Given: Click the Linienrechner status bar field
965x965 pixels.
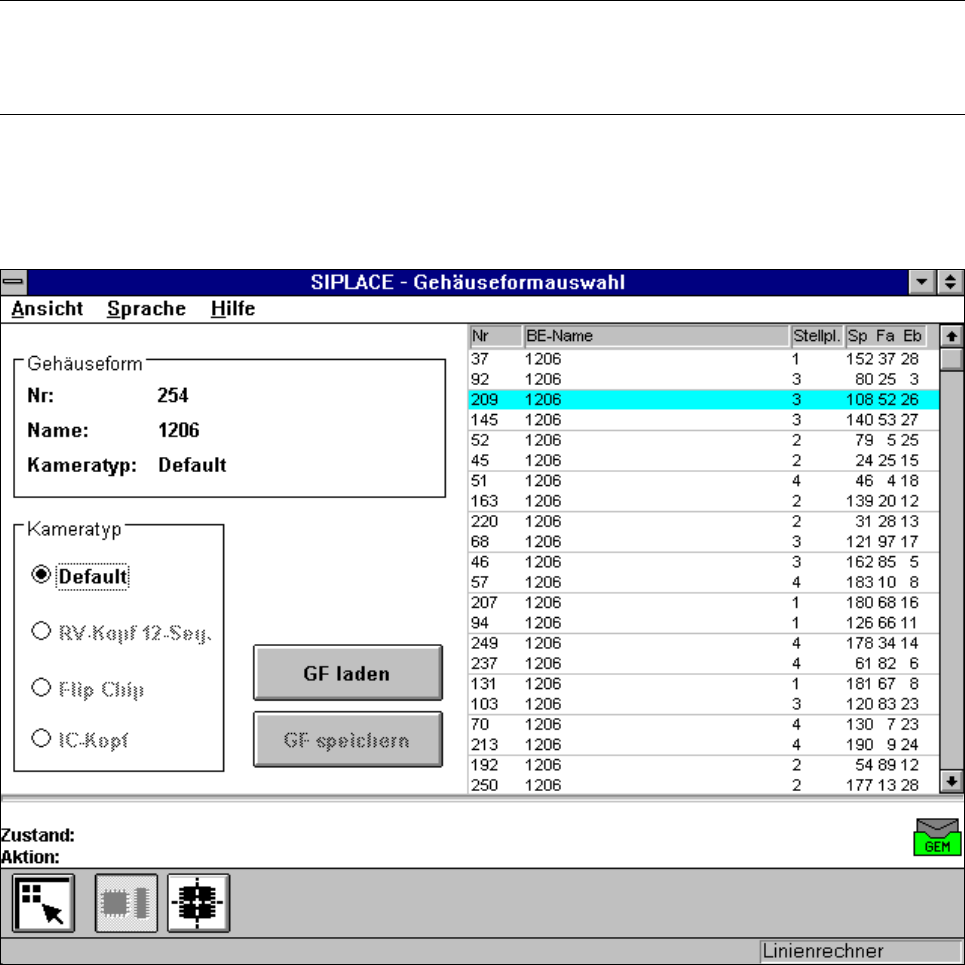Looking at the screenshot, I should click(860, 951).
